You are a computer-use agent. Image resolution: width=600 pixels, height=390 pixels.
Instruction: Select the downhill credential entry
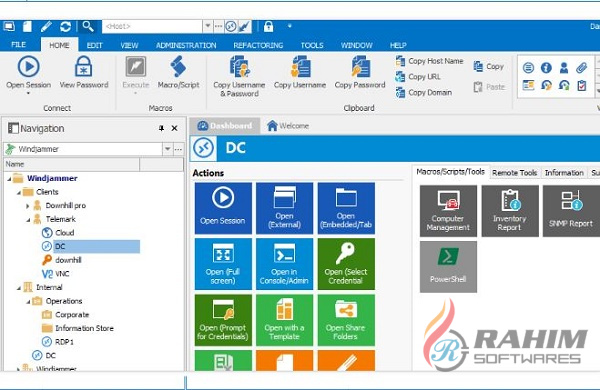tap(62, 260)
